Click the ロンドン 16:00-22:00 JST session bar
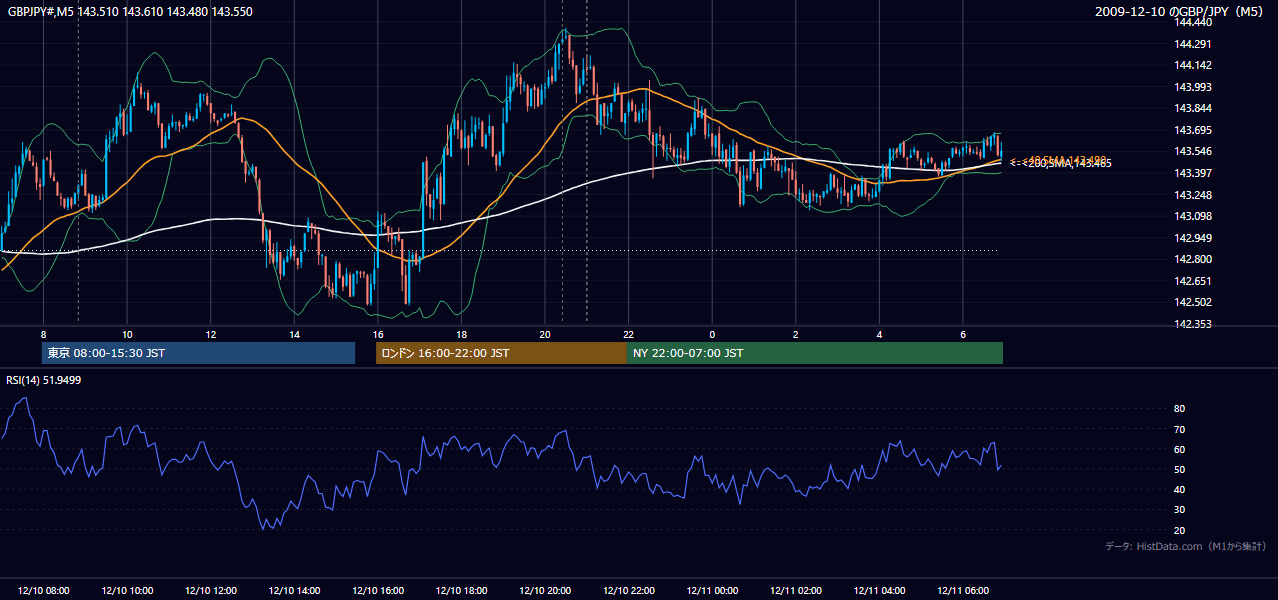1278x600 pixels. click(x=501, y=353)
